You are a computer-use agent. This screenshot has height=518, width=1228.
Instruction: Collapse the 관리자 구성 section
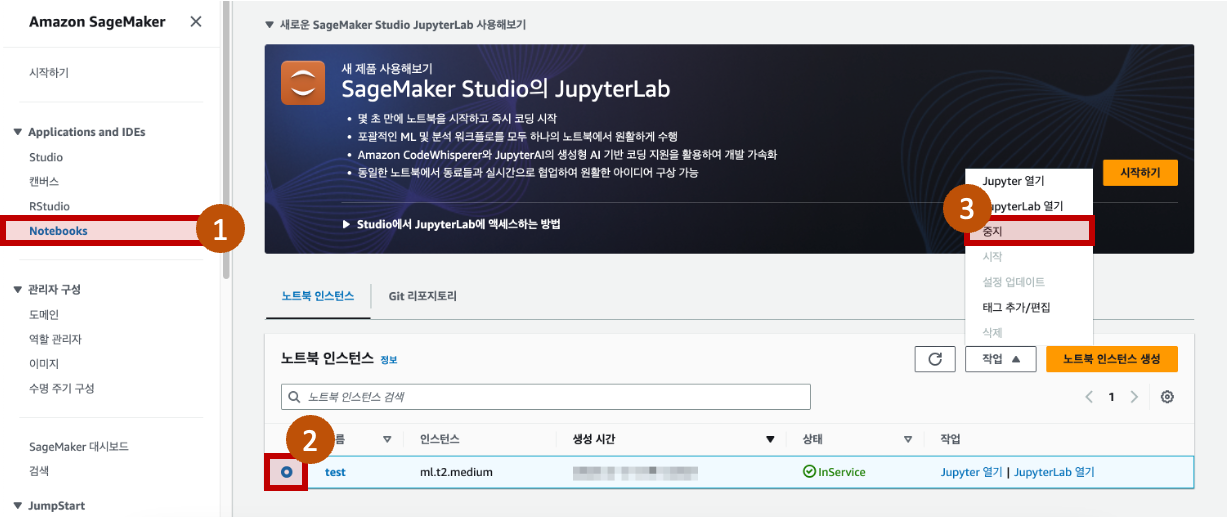[17, 289]
